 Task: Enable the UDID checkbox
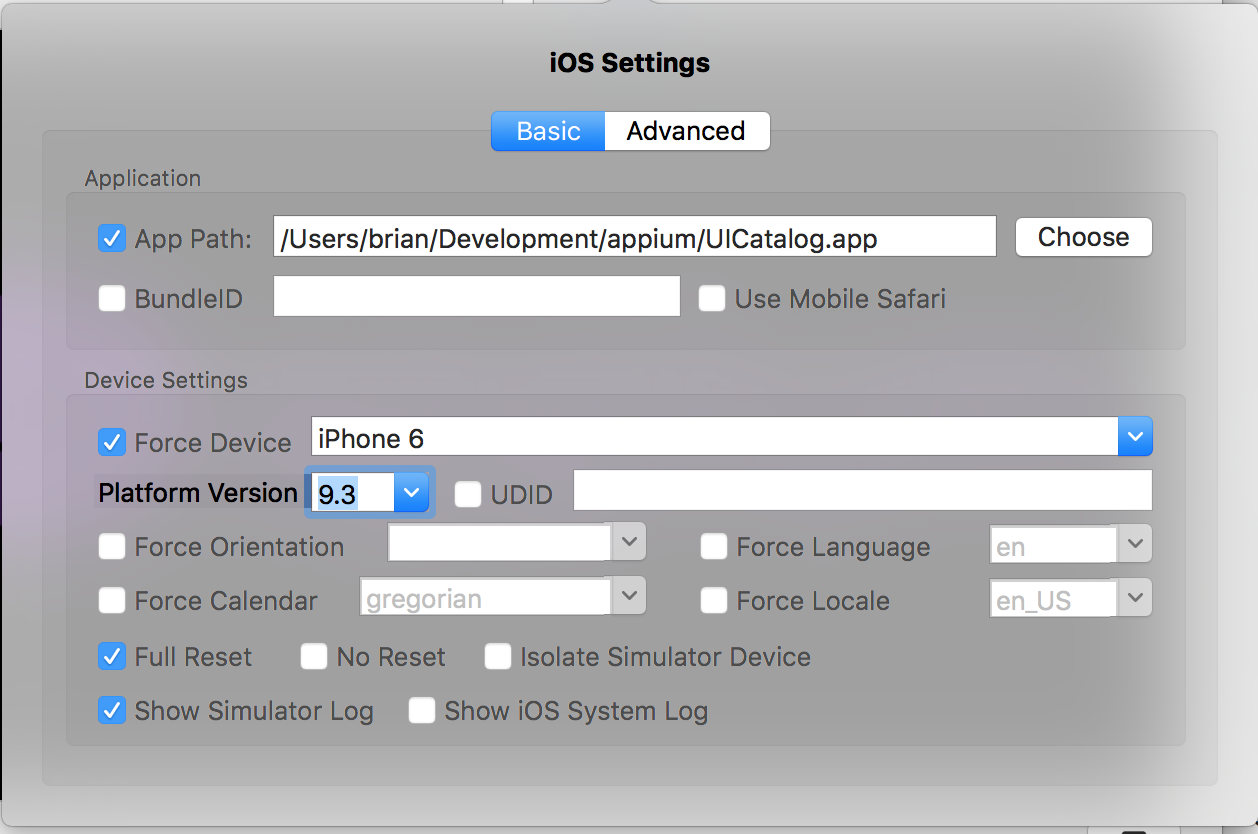pyautogui.click(x=468, y=494)
